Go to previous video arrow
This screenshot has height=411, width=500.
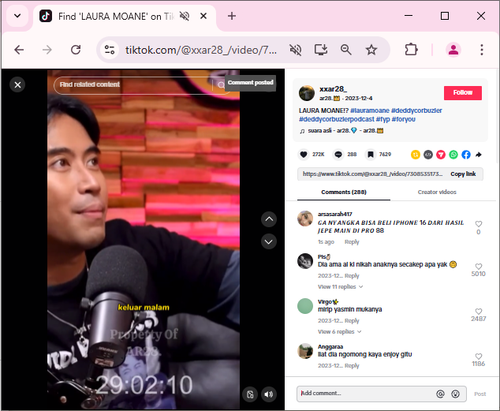(x=269, y=219)
